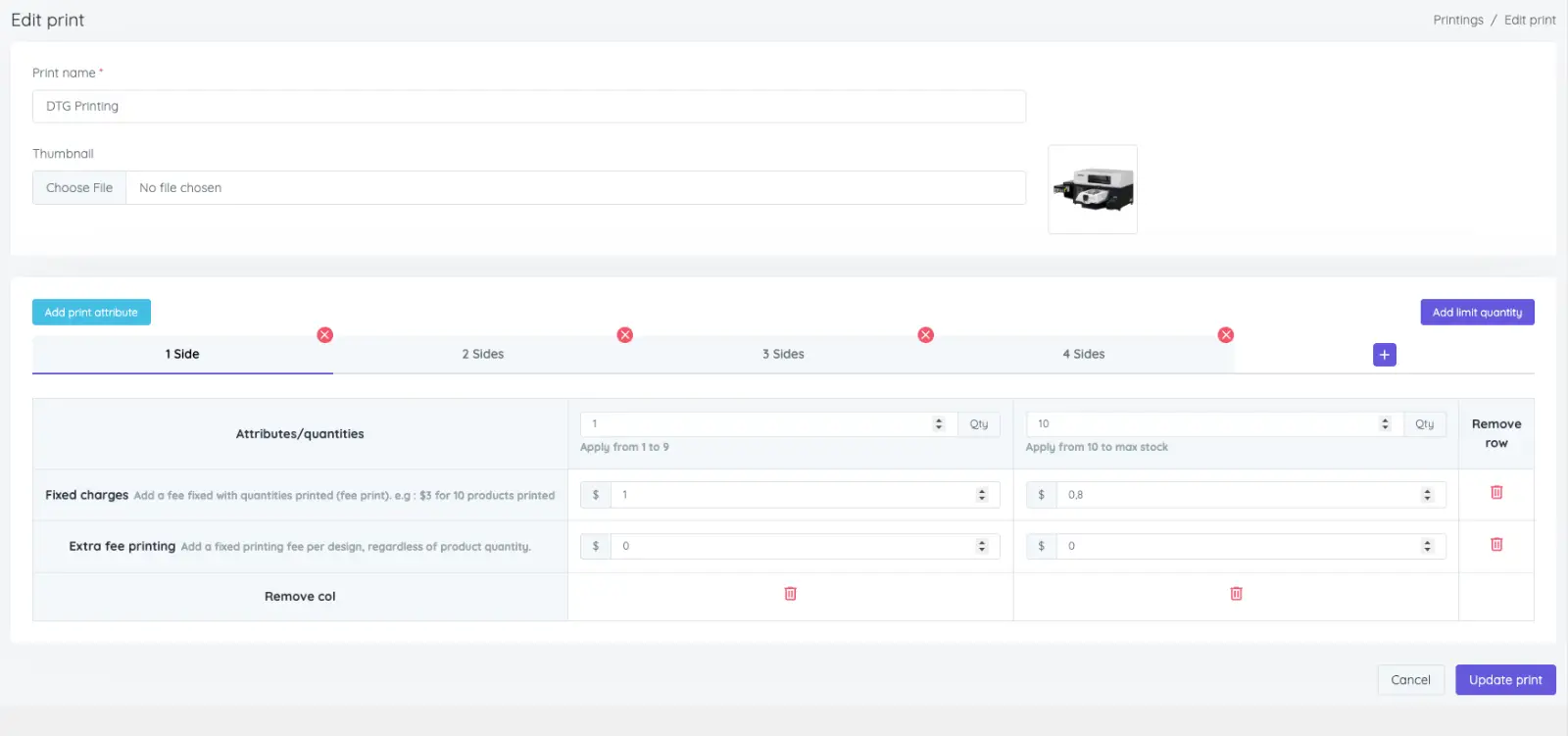This screenshot has height=736, width=1568.
Task: Delete the Fixed charges row trash icon
Action: [1496, 492]
